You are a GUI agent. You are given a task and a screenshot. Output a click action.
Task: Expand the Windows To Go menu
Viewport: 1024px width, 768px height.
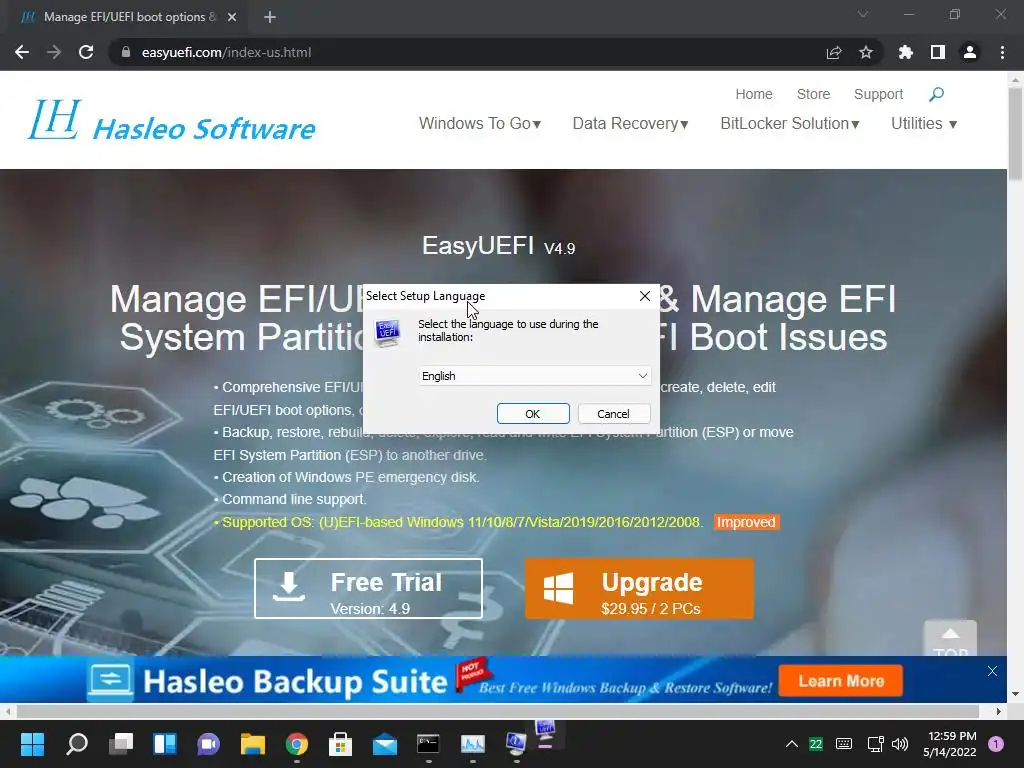click(x=480, y=123)
